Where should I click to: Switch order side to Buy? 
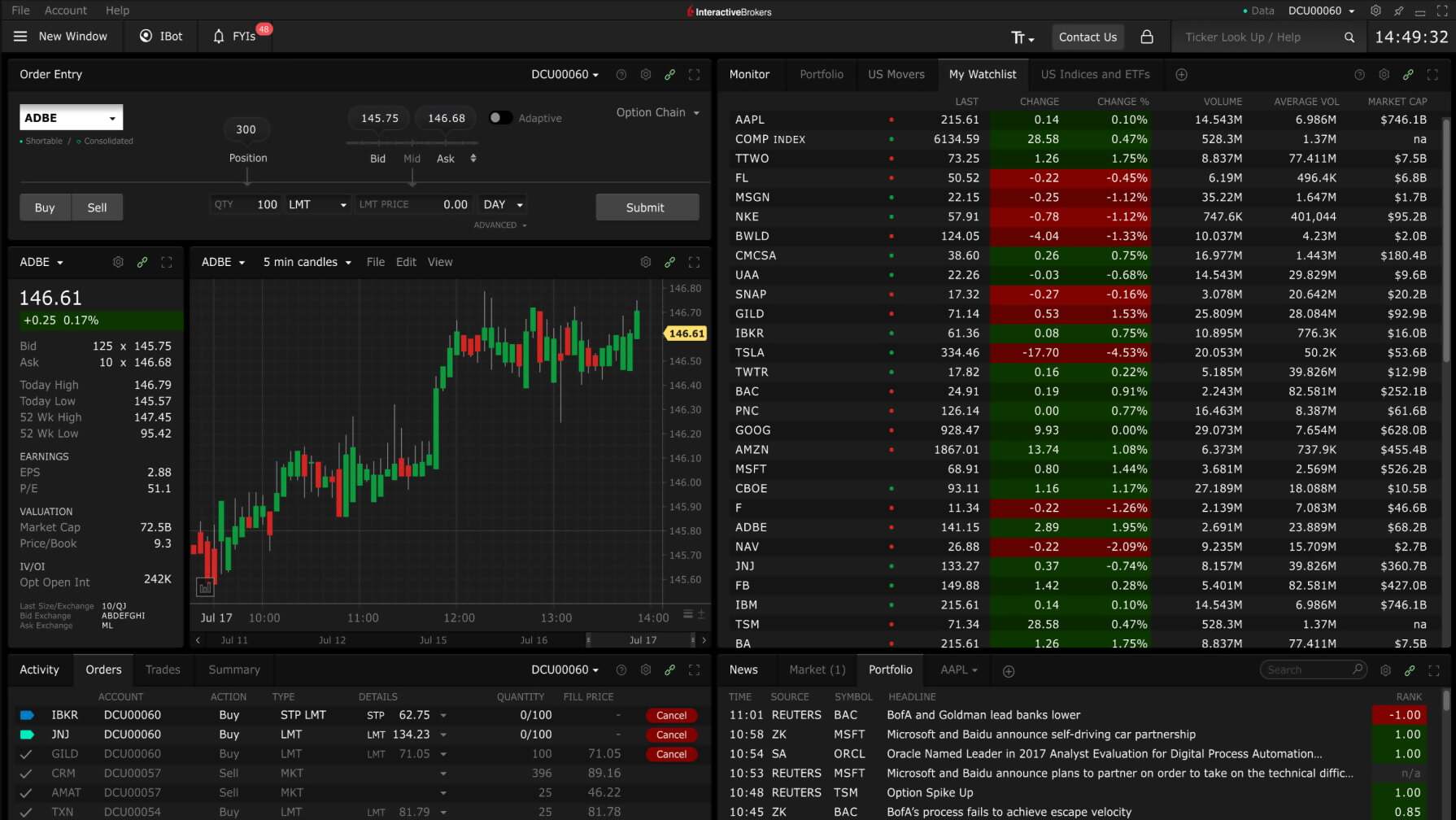tap(45, 207)
